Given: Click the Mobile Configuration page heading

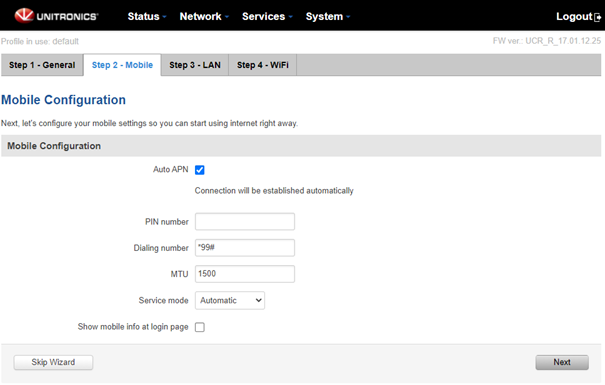Looking at the screenshot, I should point(63,100).
